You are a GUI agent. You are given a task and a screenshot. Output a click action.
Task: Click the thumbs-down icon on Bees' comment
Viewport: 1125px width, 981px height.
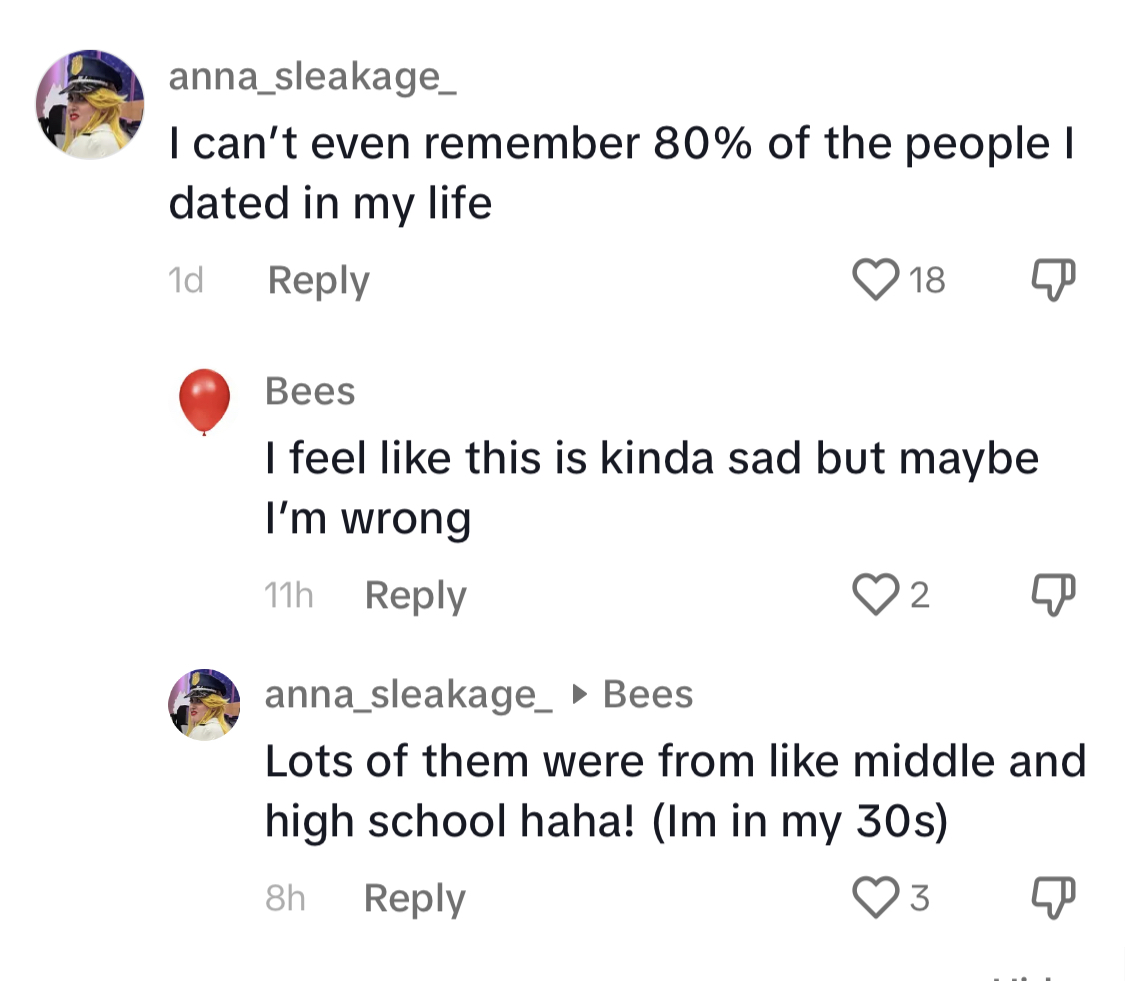1053,594
